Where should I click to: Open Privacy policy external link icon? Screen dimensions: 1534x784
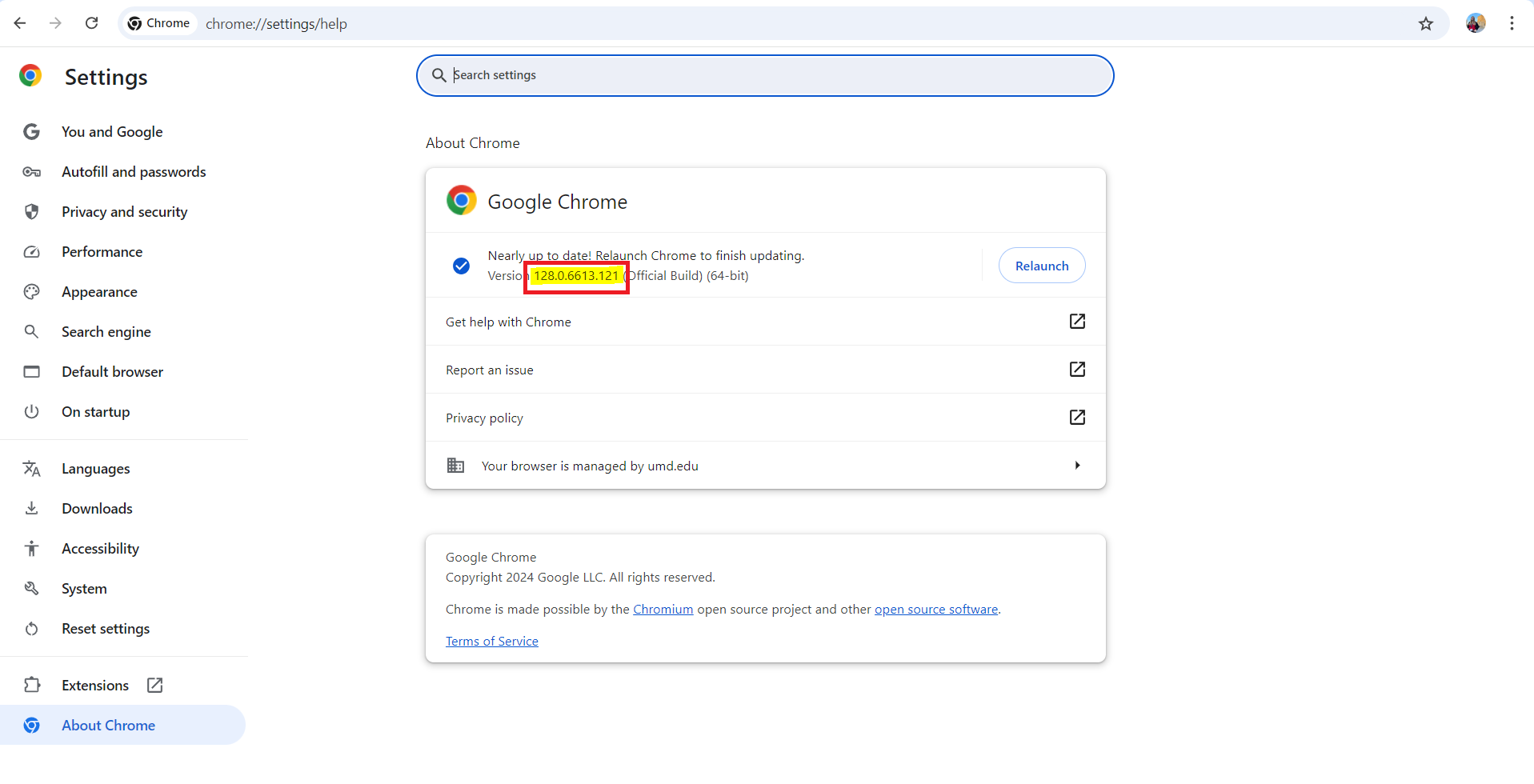[1077, 418]
